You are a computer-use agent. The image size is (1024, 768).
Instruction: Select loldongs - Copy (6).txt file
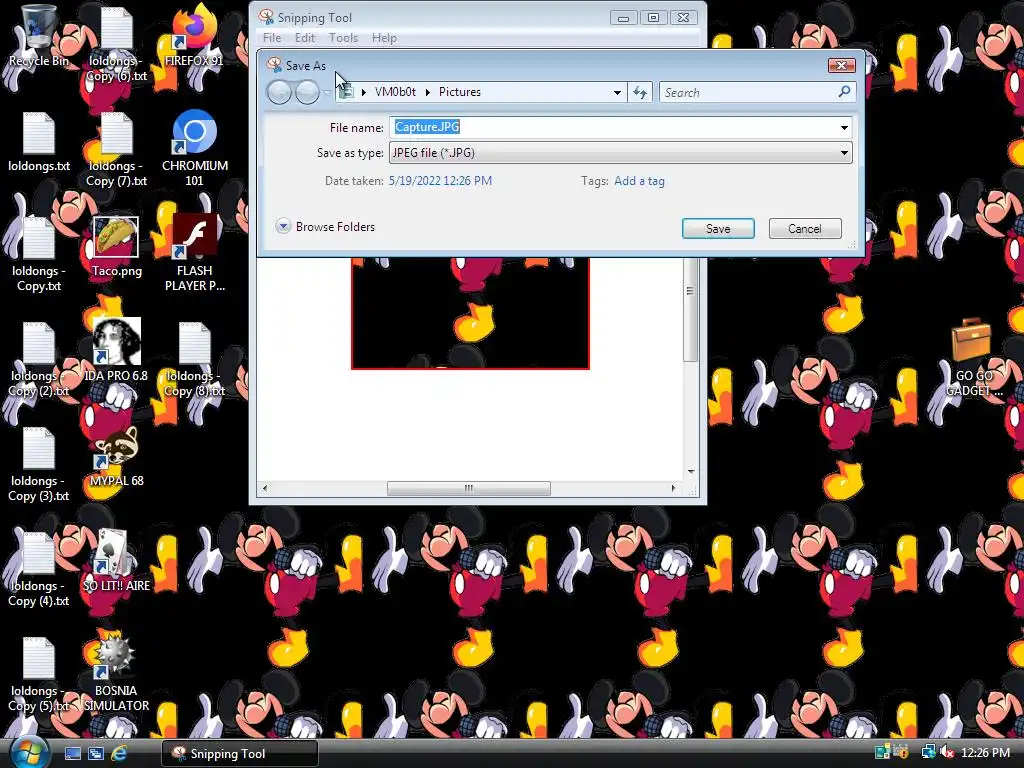pos(117,43)
